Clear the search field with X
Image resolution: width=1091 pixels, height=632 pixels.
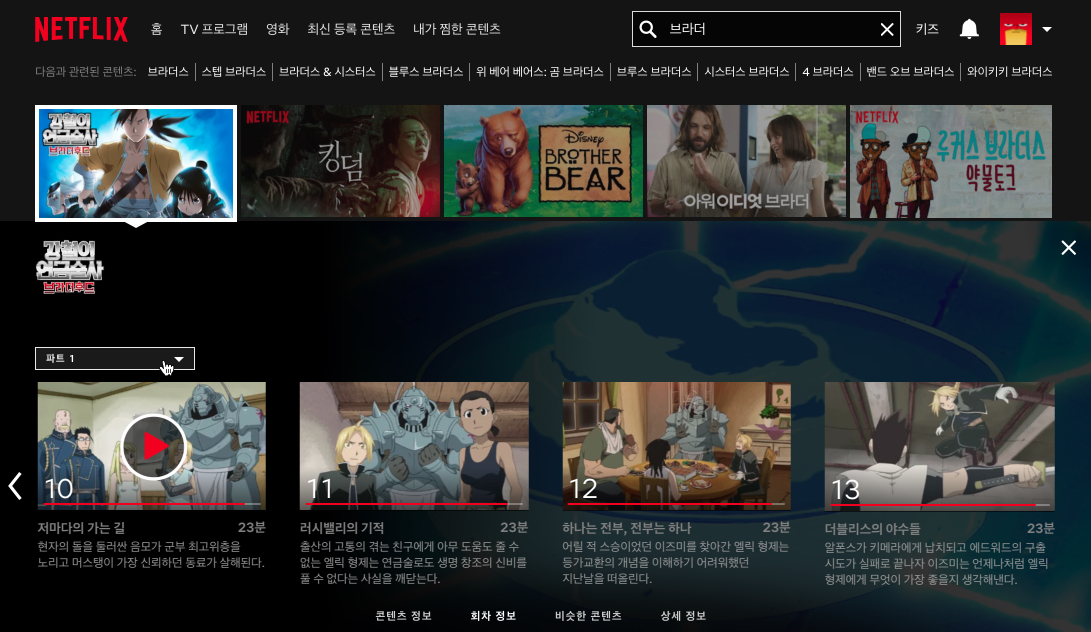coord(886,29)
